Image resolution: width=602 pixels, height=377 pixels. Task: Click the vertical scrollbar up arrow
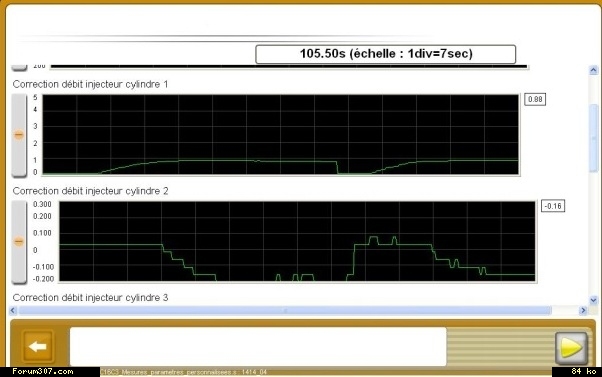[x=593, y=70]
